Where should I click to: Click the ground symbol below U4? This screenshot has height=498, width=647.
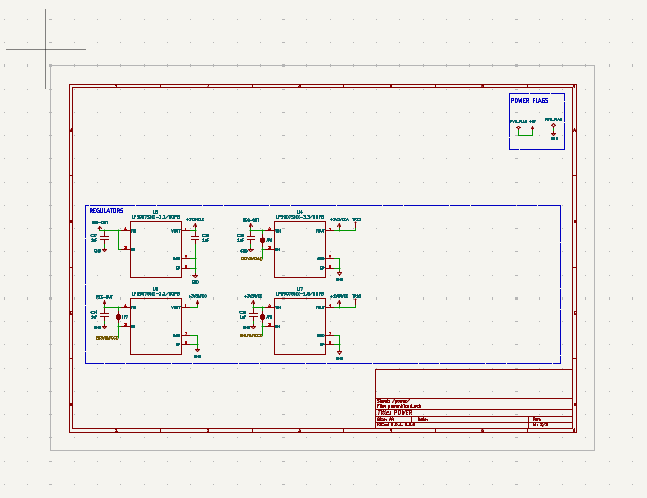(339, 273)
